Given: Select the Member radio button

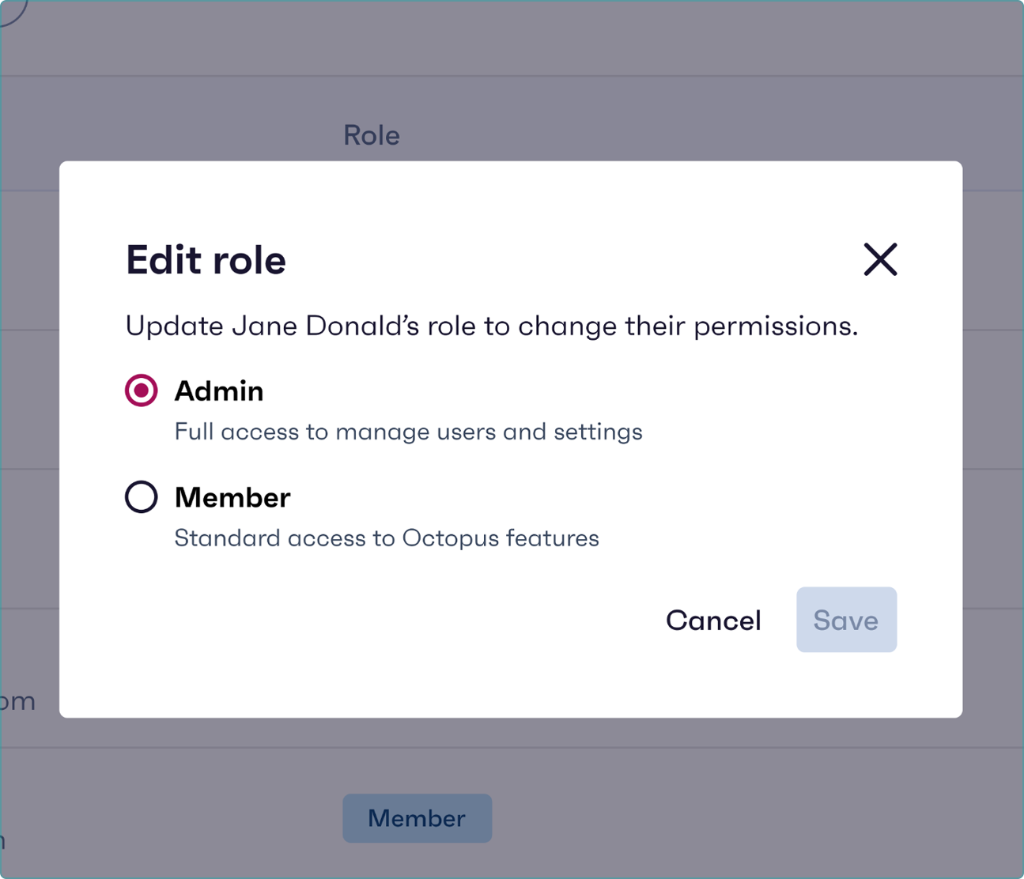Looking at the screenshot, I should [141, 497].
